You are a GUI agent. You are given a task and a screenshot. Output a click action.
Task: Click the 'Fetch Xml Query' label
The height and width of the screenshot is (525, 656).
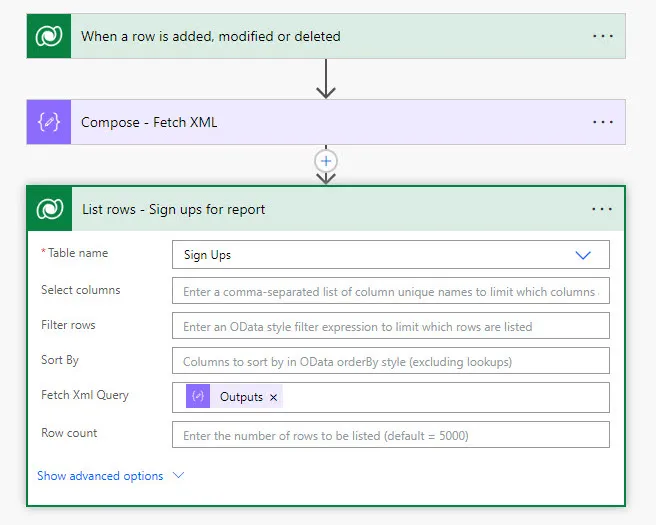coord(85,395)
